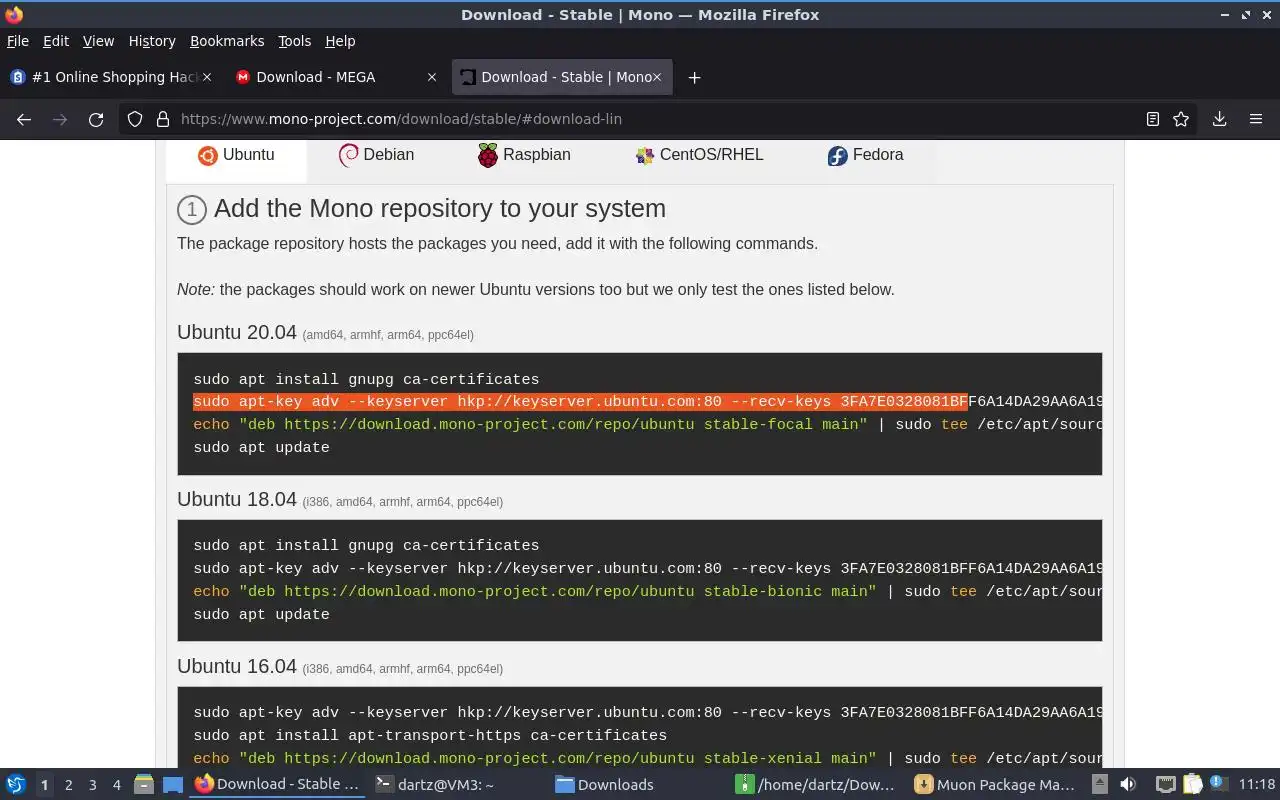The height and width of the screenshot is (800, 1280).
Task: Click stable-focal echo command line
Action: click(x=648, y=425)
